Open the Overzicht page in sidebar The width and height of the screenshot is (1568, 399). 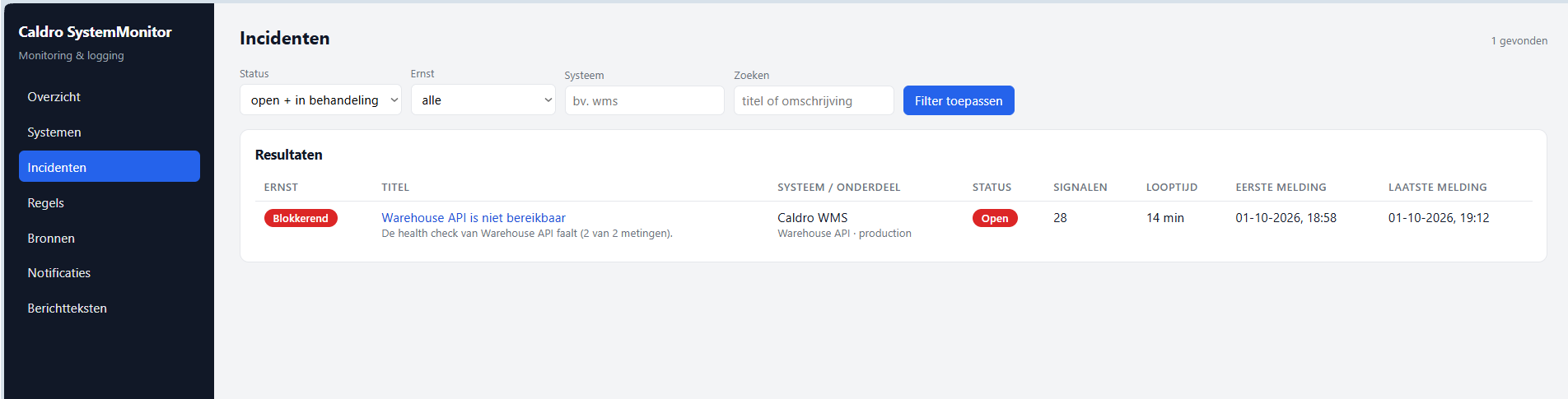(109, 97)
